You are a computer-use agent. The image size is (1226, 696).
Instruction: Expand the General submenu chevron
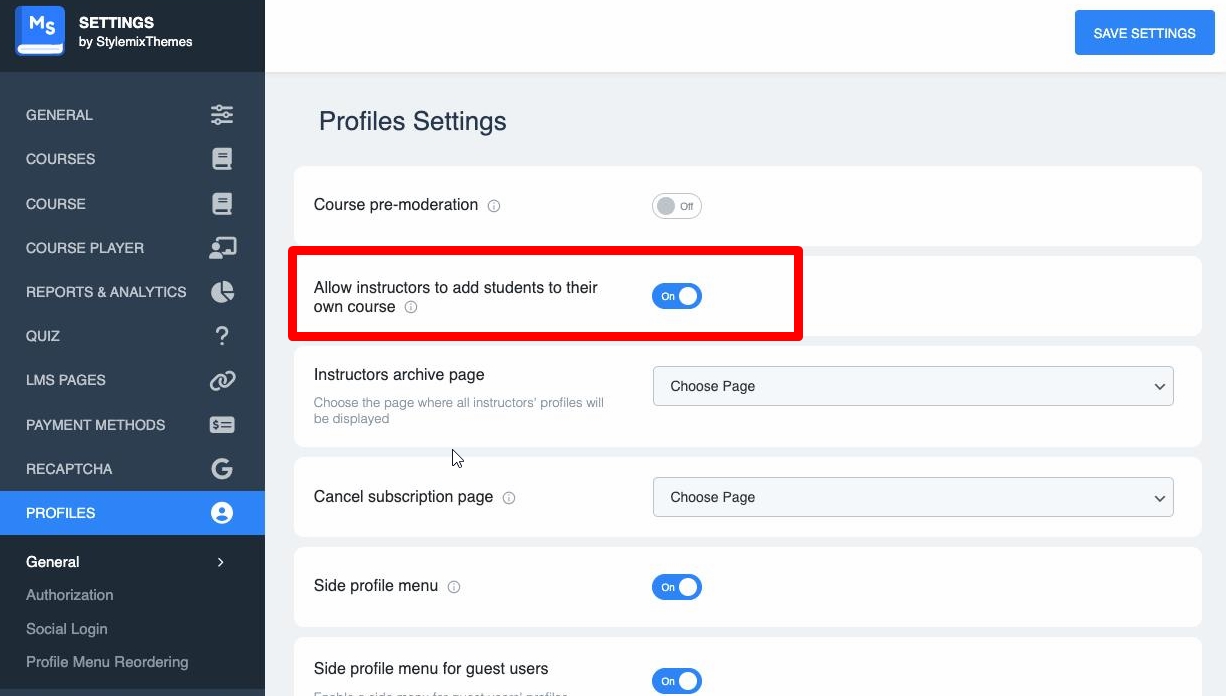pyautogui.click(x=221, y=562)
